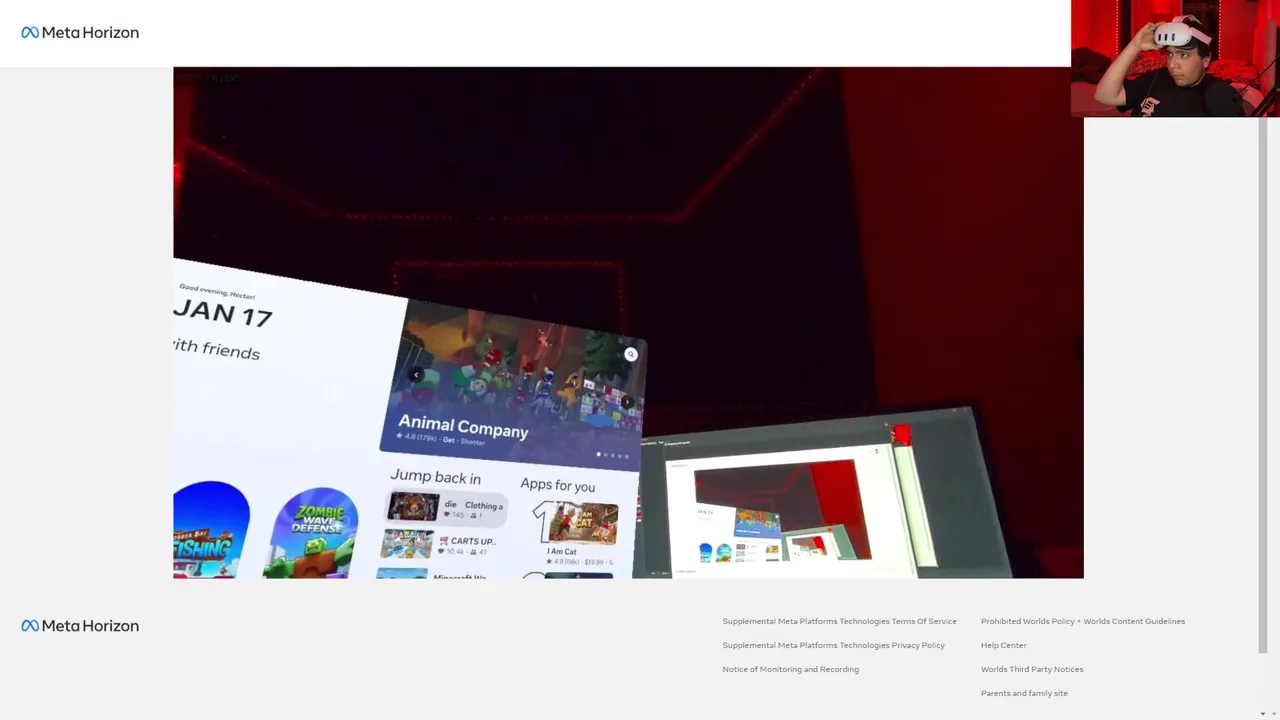Screen dimensions: 1280x720
Task: Click the webcam overlay of the streamer
Action: [x=1175, y=58]
